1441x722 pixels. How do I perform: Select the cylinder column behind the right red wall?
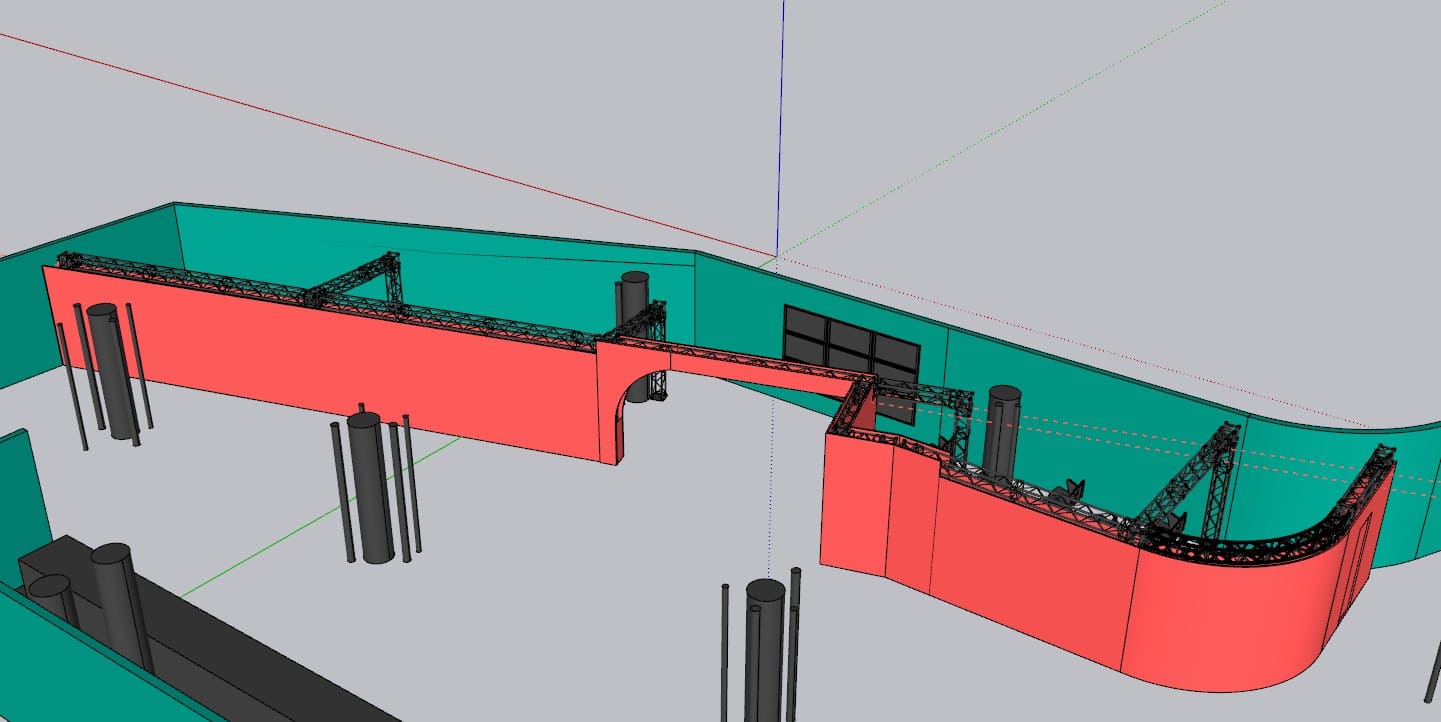coord(1001,430)
